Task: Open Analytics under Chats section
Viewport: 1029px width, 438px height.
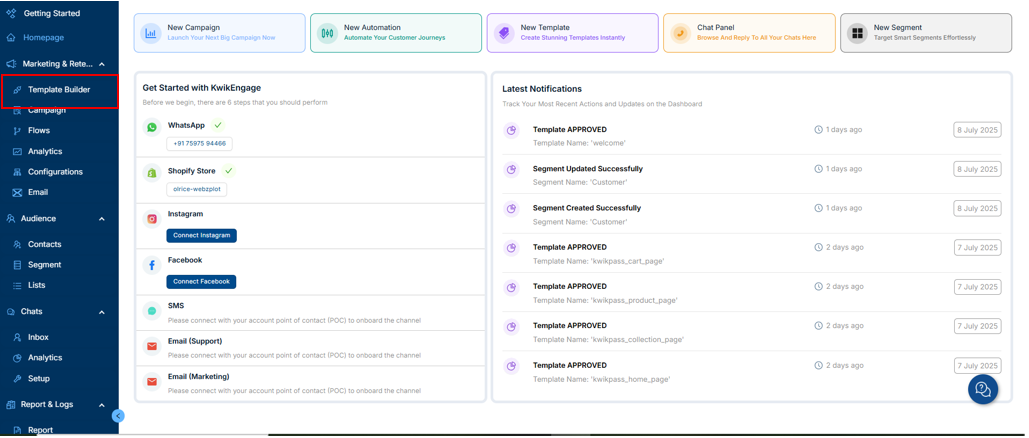Action: [x=45, y=358]
